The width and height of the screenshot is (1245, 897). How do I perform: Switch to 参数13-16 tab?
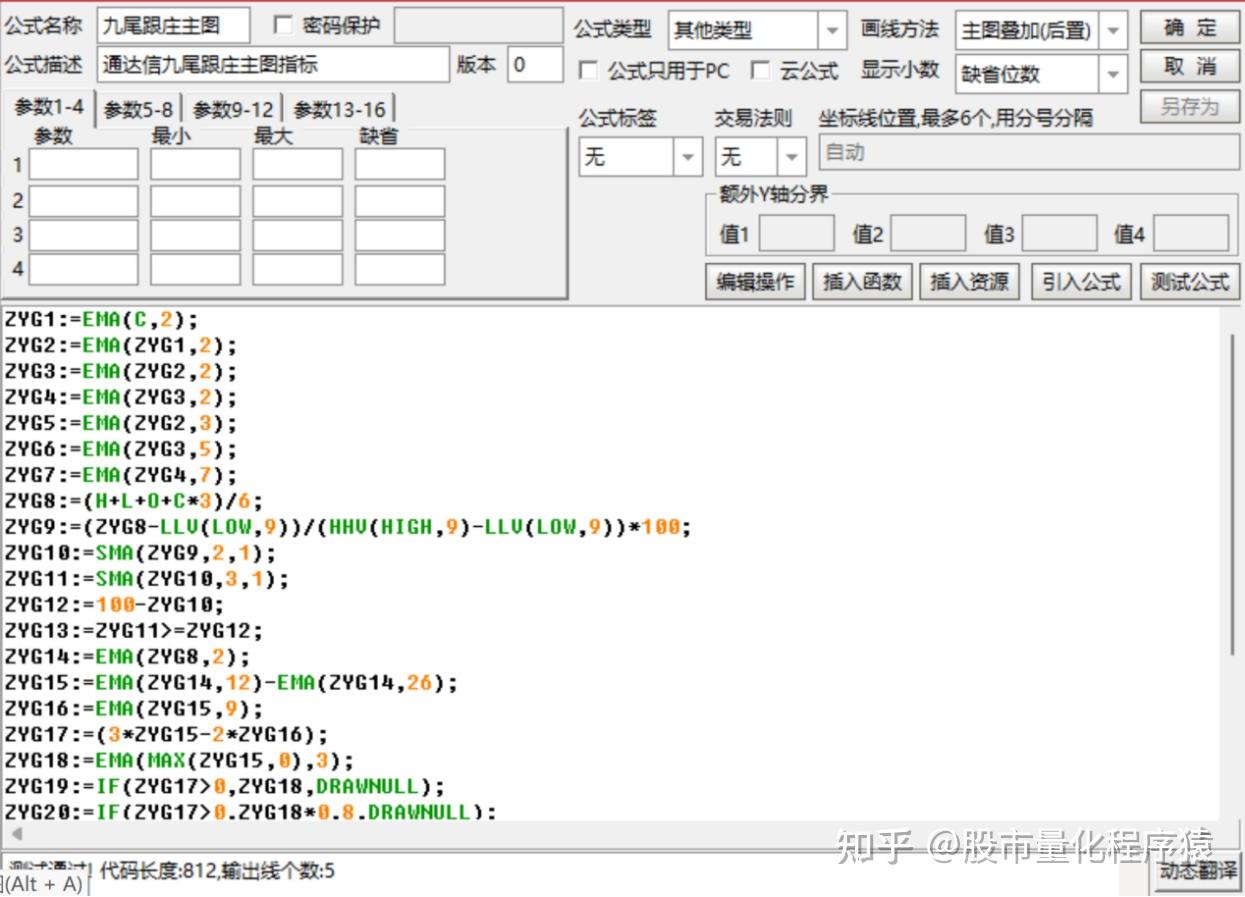[339, 110]
